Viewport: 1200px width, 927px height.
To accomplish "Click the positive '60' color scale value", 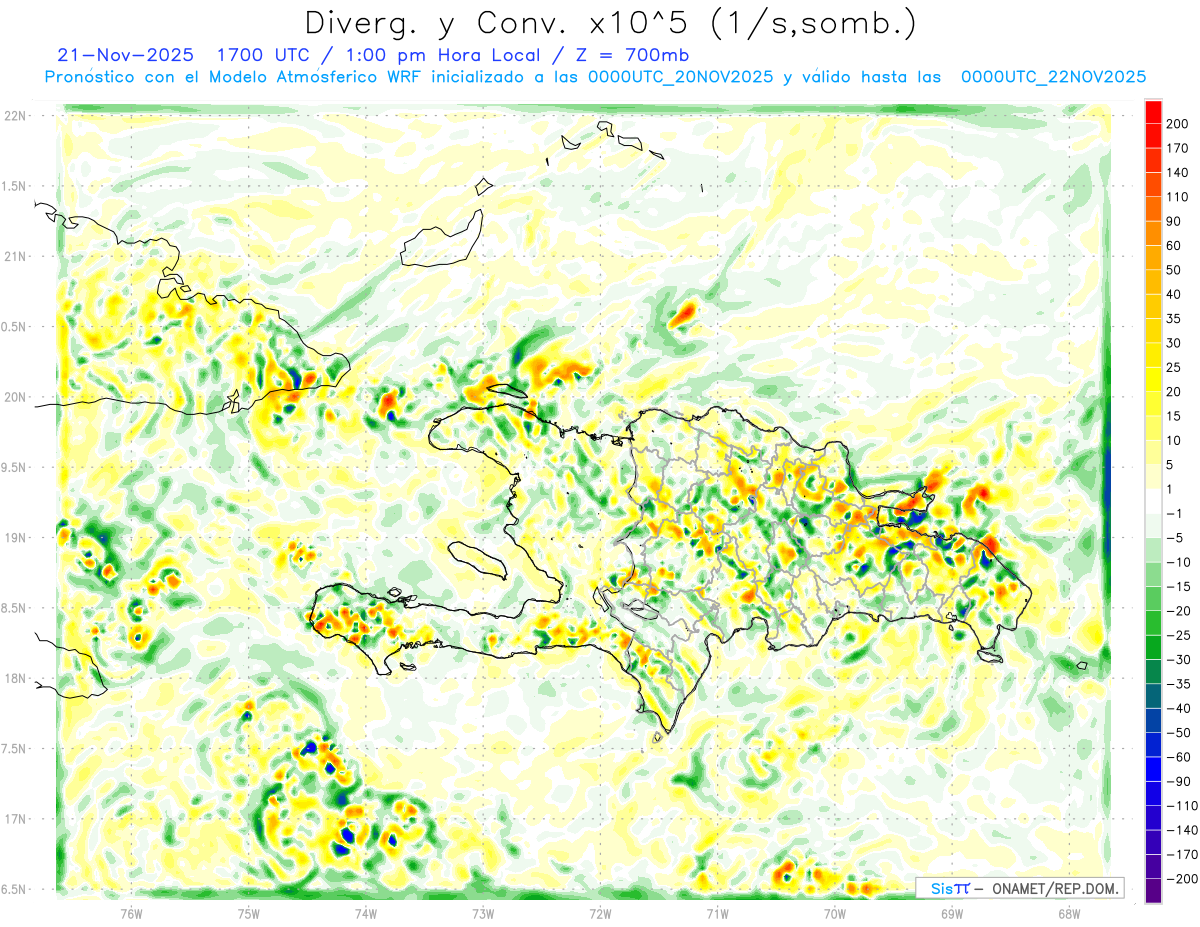I will pyautogui.click(x=1175, y=246).
